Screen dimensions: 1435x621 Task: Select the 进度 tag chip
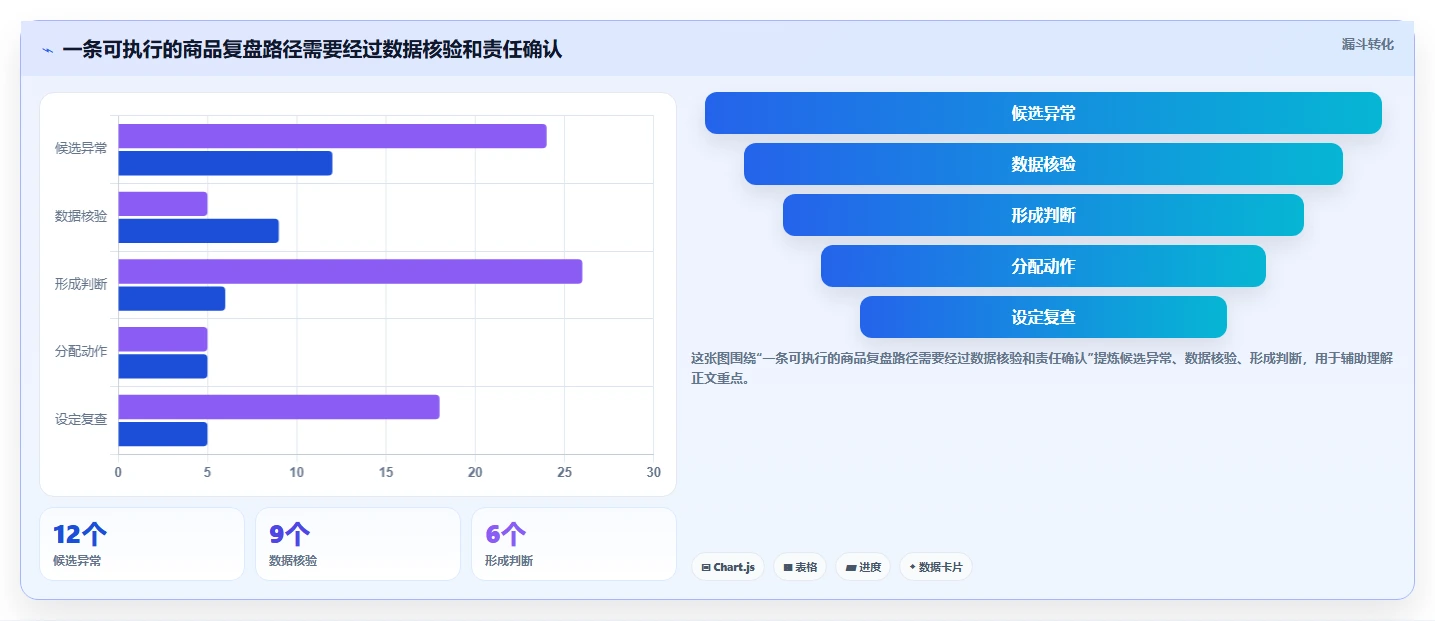click(x=863, y=567)
